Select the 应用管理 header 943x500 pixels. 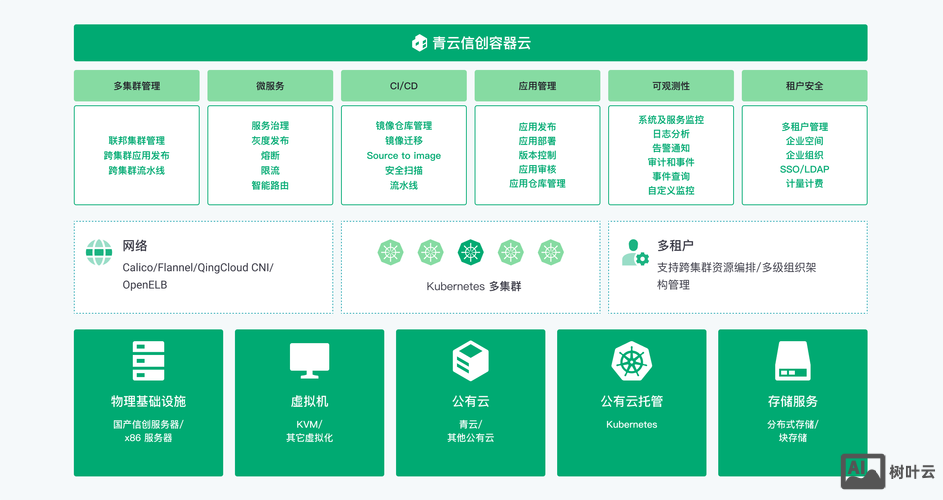537,85
